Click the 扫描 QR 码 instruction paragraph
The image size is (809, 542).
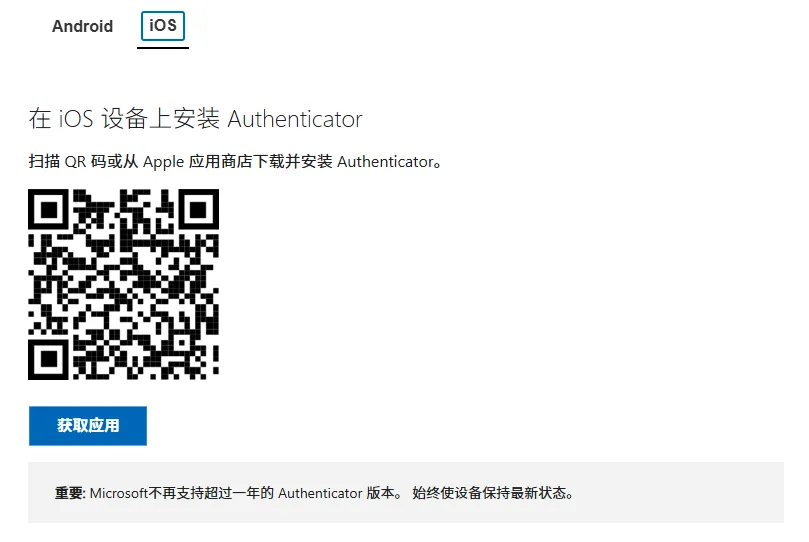235,161
